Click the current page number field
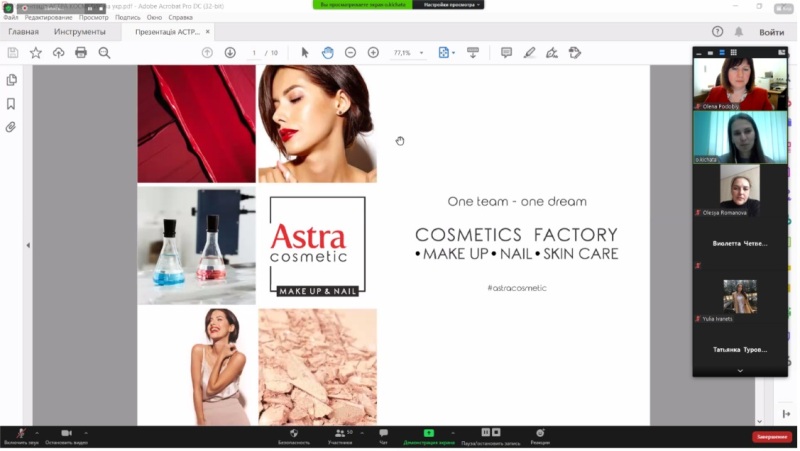800x451 pixels. (254, 53)
